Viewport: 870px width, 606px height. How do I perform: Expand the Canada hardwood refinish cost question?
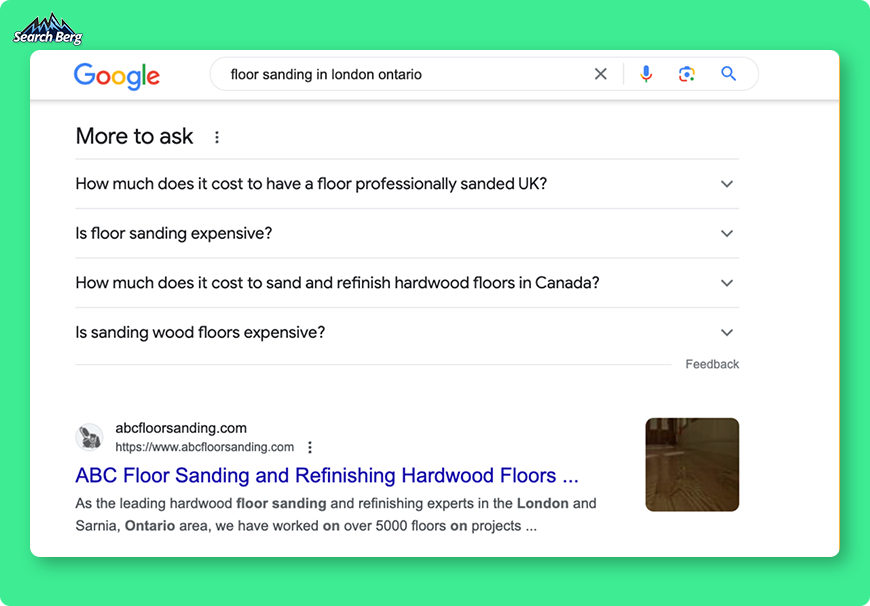407,283
